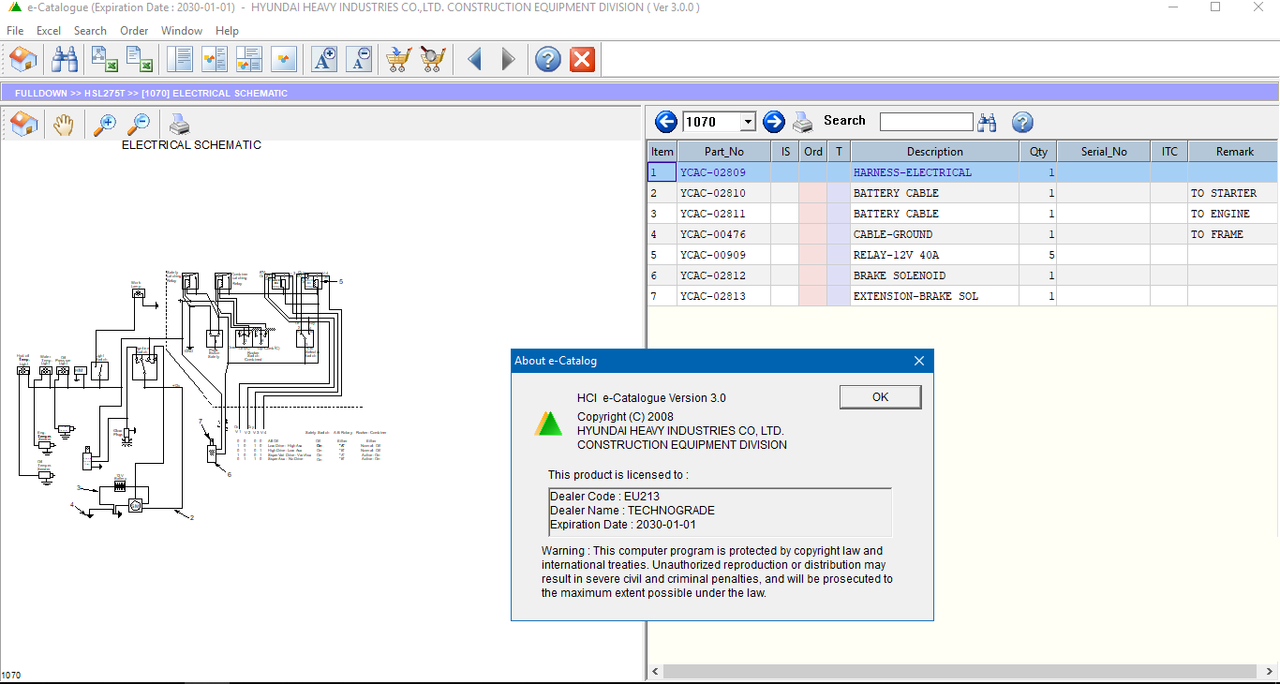Select part number YCAC-02813
Screen dimensions: 1280x684
tap(724, 296)
